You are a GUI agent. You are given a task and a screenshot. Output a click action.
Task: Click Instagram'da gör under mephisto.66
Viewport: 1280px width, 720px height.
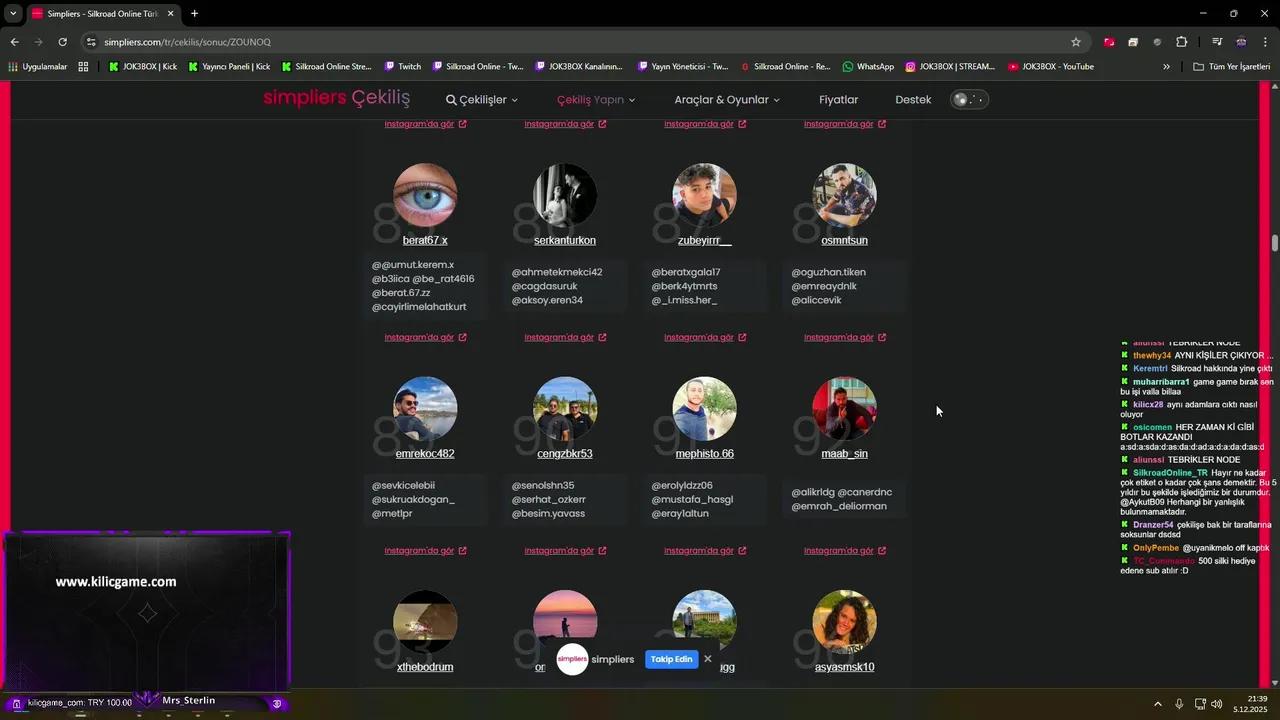(x=705, y=551)
